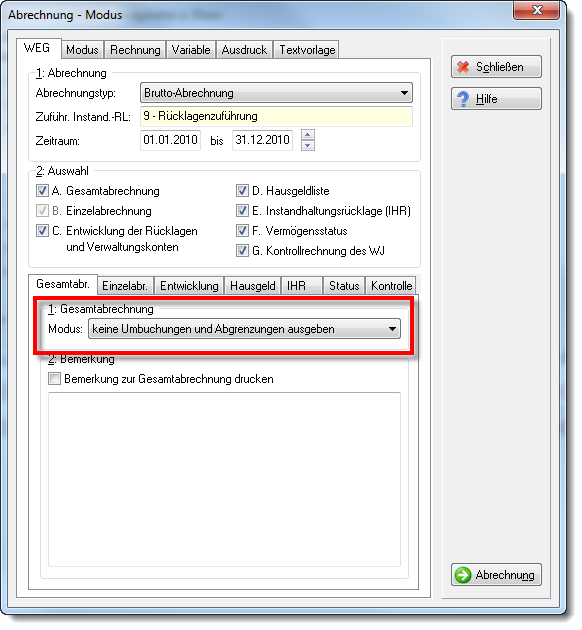
Task: Click the Zuführ. Instand.-RL field
Action: pyautogui.click(x=276, y=117)
